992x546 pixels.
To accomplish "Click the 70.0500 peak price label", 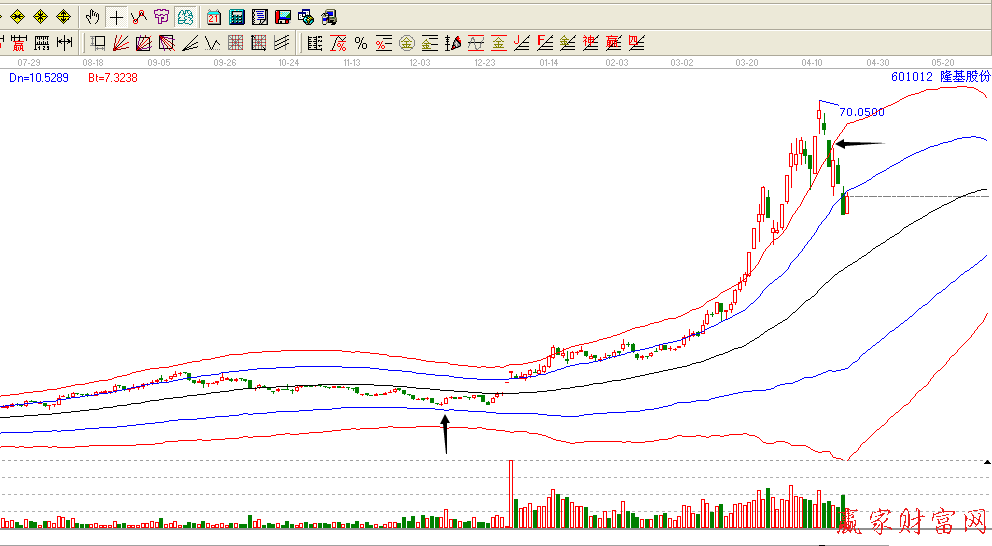I will click(x=861, y=112).
